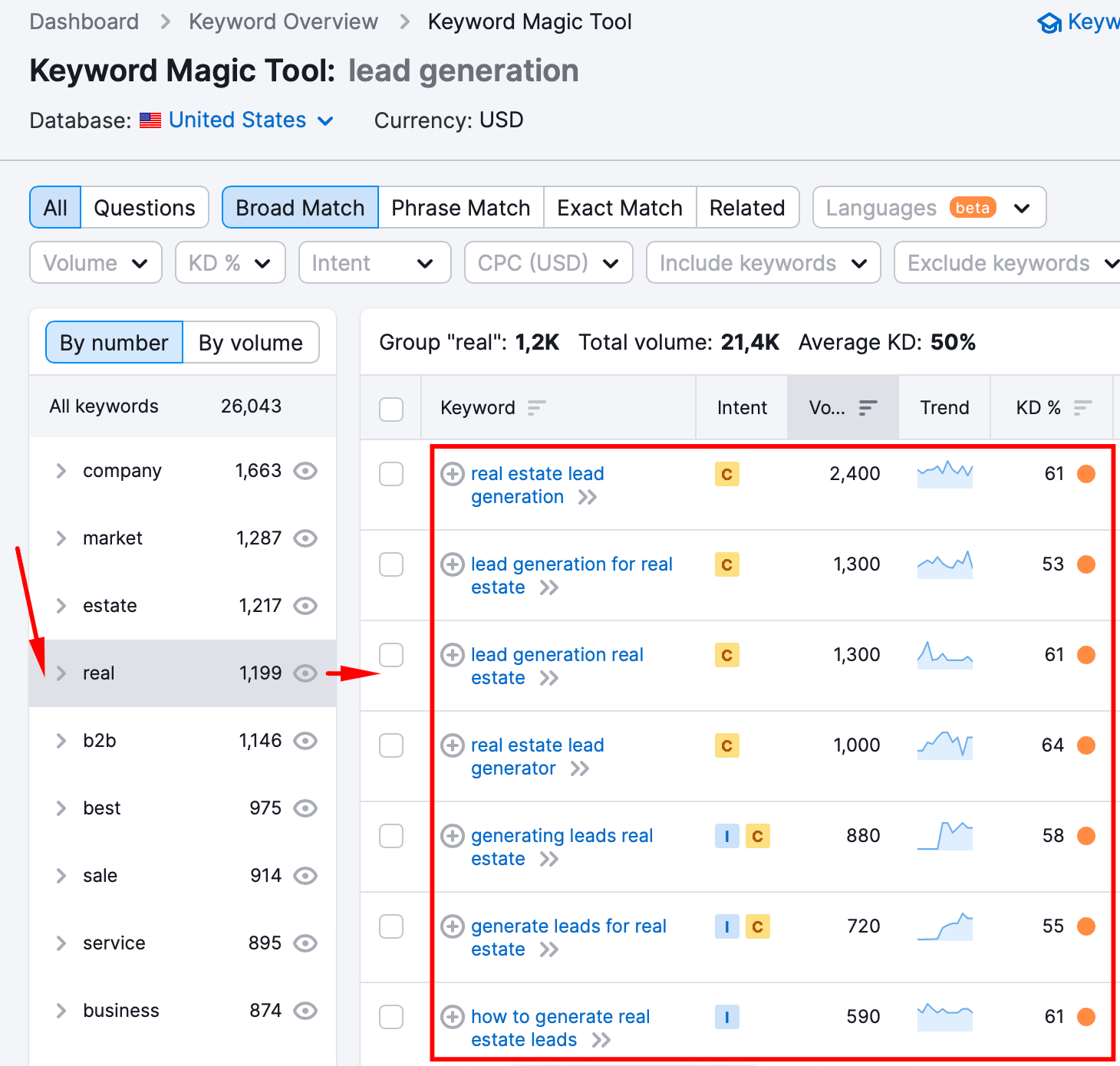The width and height of the screenshot is (1120, 1066).
Task: Open the Include keywords dropdown
Action: (763, 263)
